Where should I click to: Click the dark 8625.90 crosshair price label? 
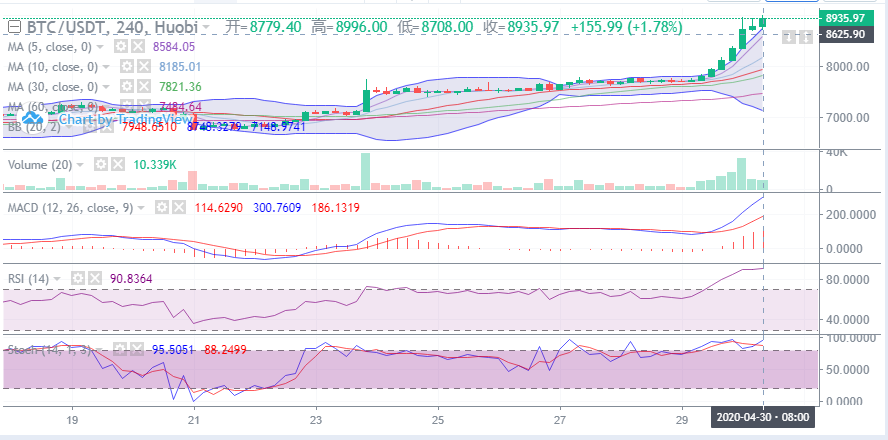coord(845,34)
